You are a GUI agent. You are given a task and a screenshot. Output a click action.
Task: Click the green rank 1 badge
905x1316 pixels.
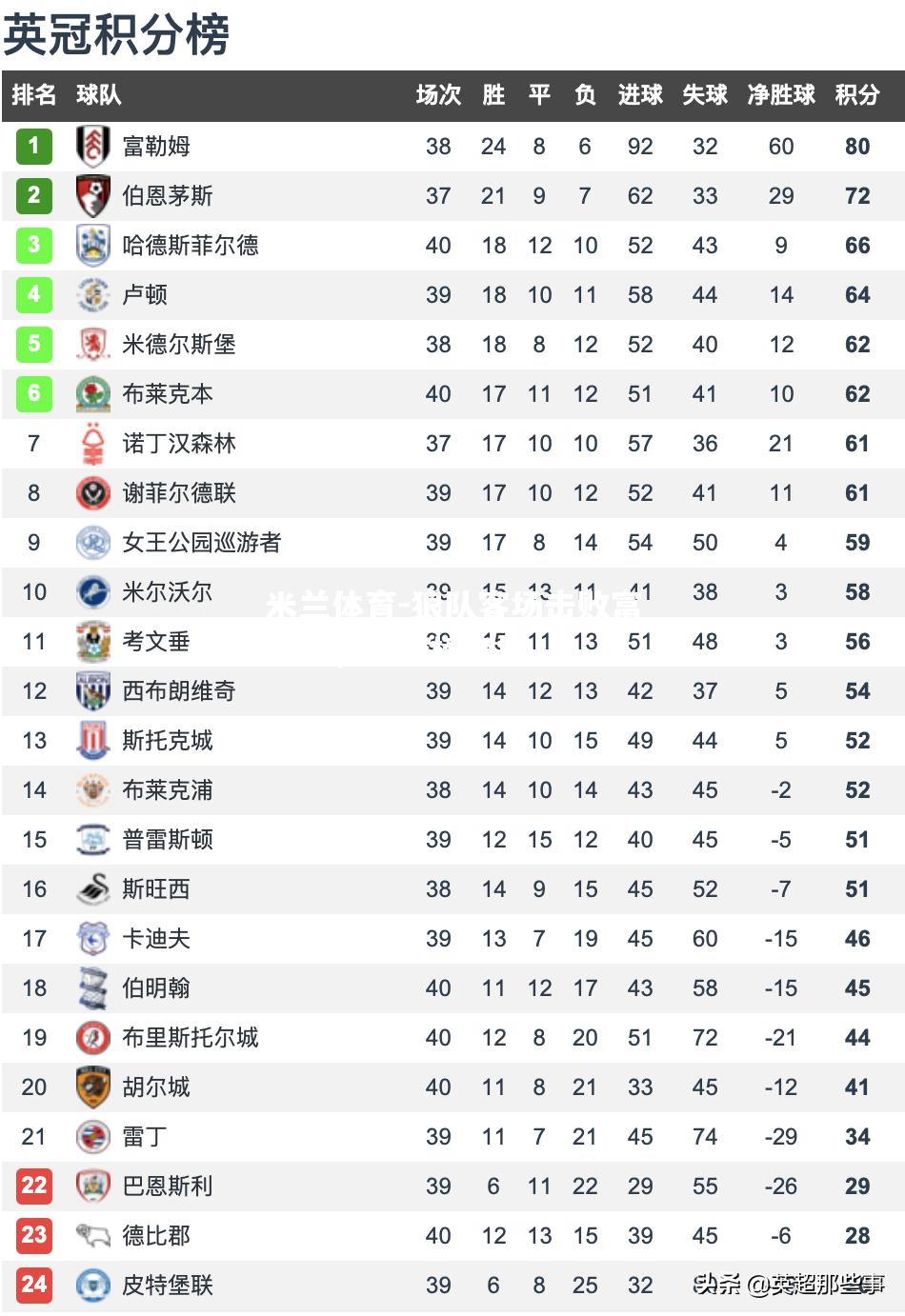[33, 146]
